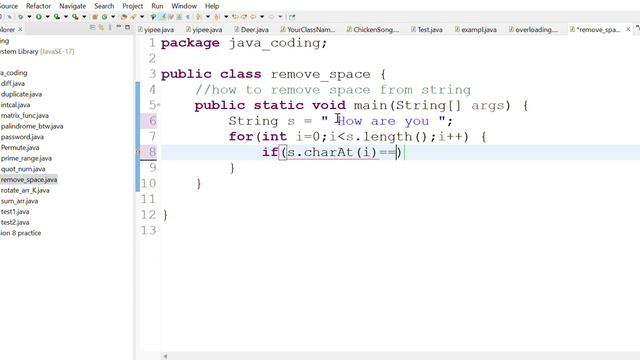Switch to the YourClassNam... tab
The width and height of the screenshot is (640, 360).
point(308,29)
